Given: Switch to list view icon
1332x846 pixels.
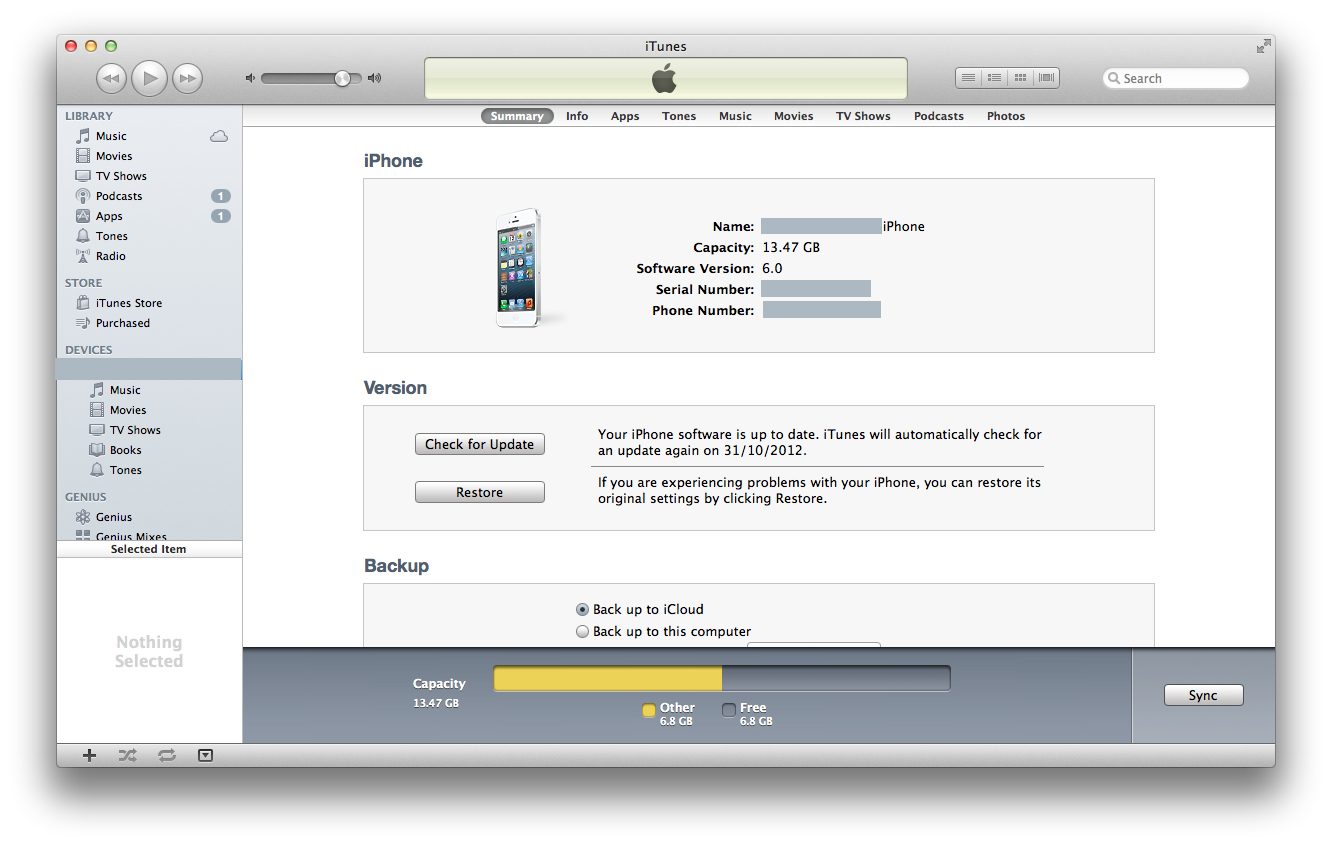Looking at the screenshot, I should coord(968,78).
